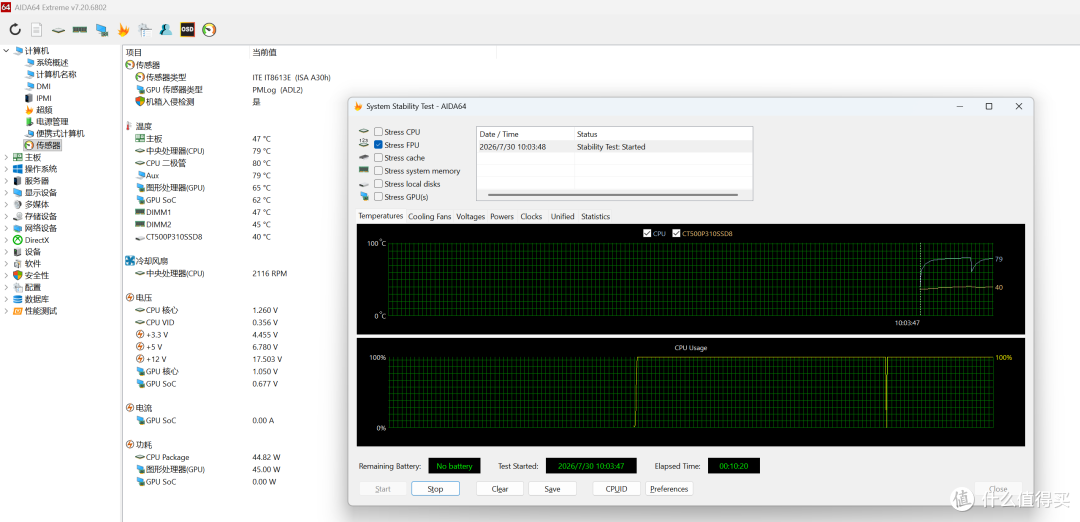1080x522 pixels.
Task: Expand the 服务器 tree node
Action: [x=6, y=180]
